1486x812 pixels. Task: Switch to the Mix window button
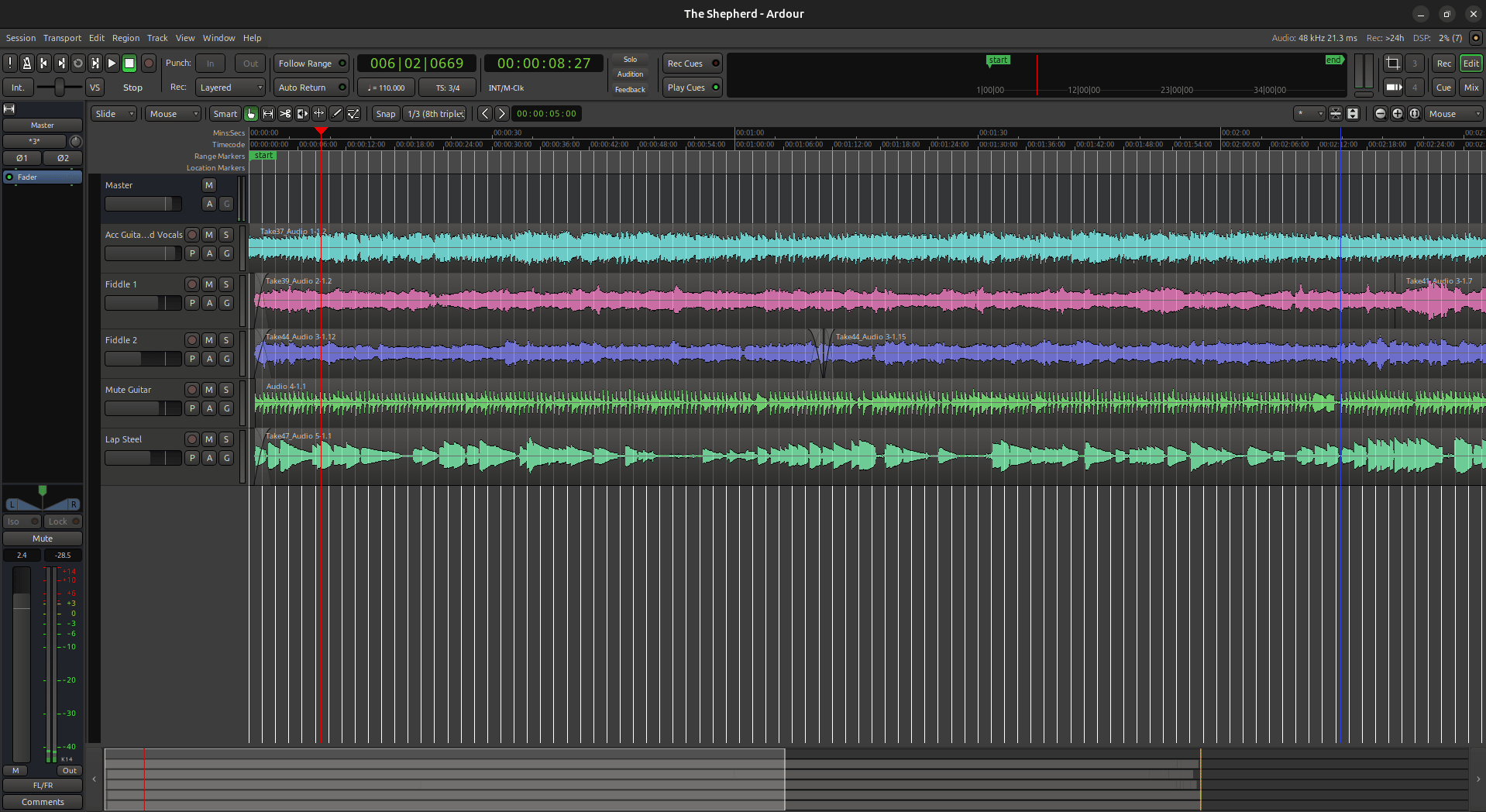click(x=1471, y=88)
